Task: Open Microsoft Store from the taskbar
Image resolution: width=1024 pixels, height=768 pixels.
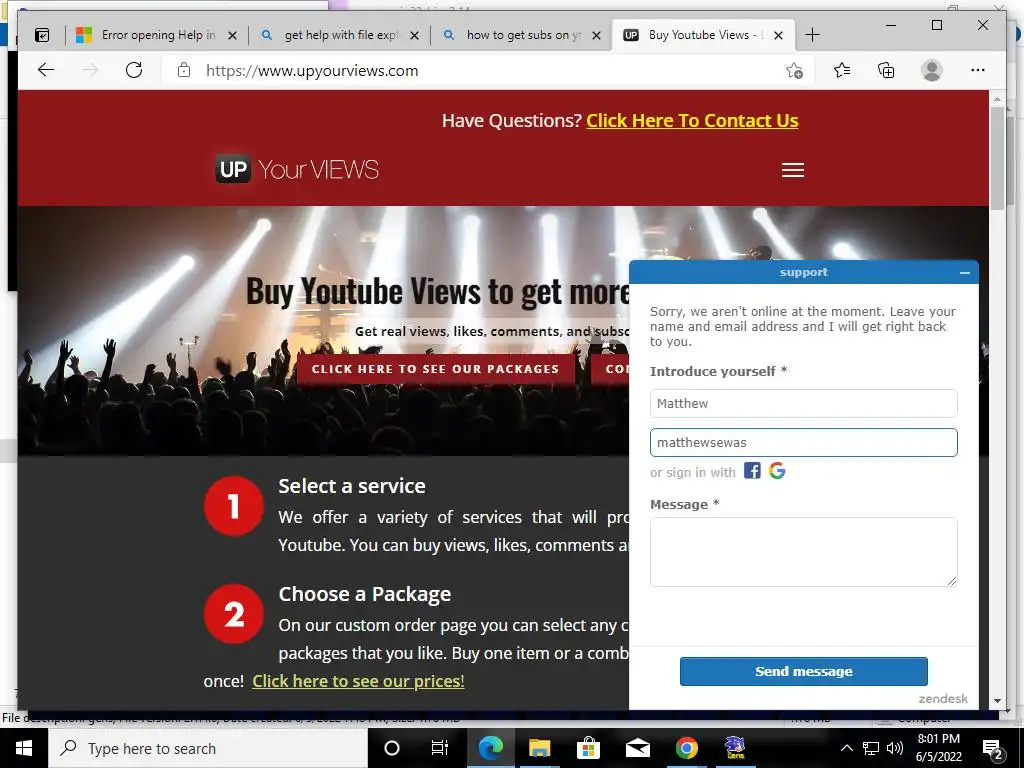Action: pos(588,748)
